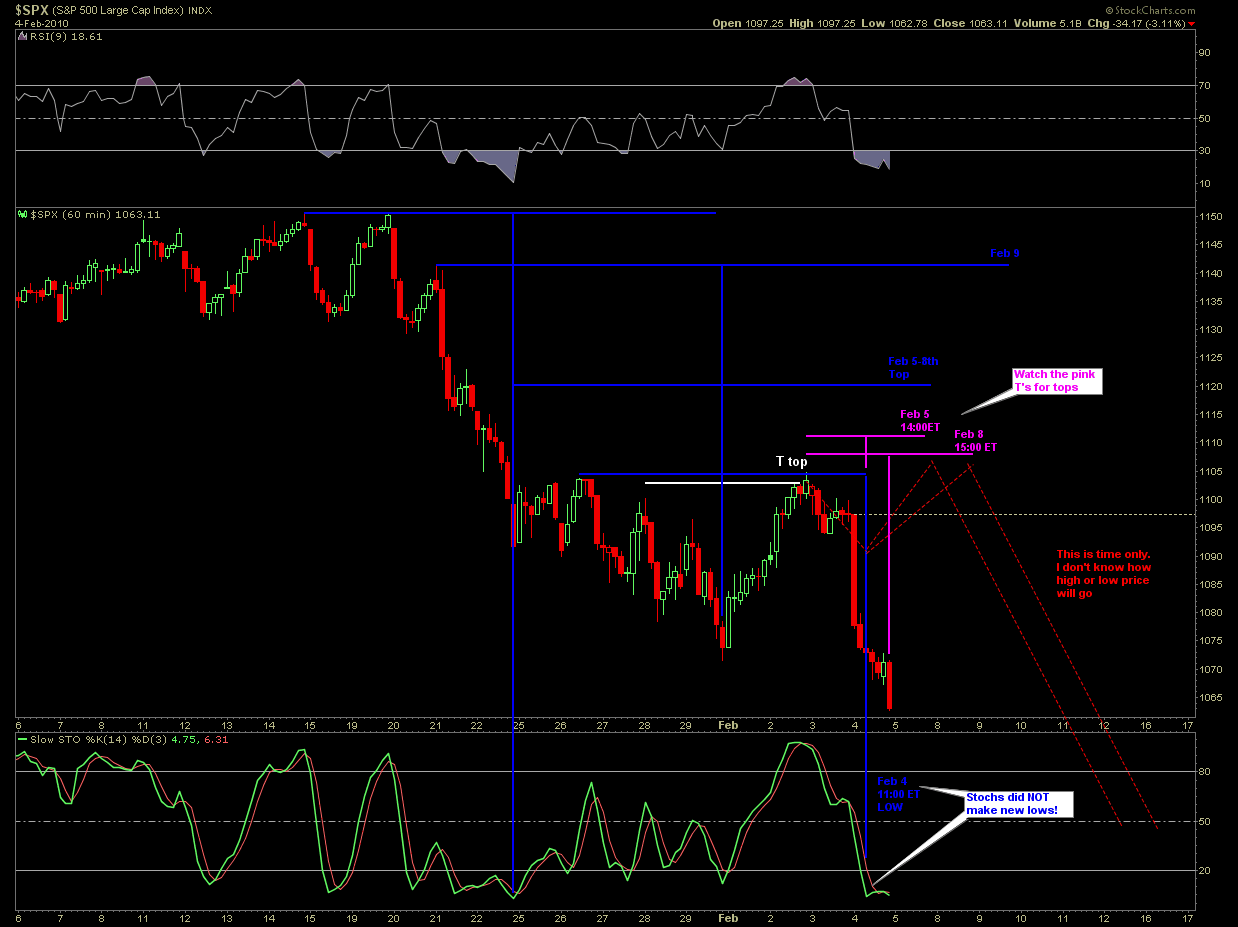This screenshot has width=1238, height=927.
Task: Click the pink 'Feb 8 15:00 ET' label
Action: pyautogui.click(x=975, y=441)
